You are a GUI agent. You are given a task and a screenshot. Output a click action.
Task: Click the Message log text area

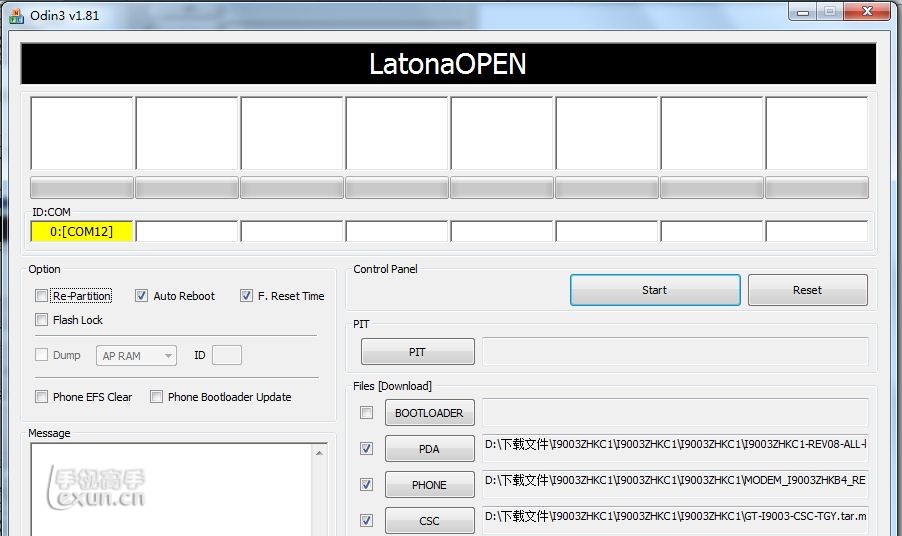pyautogui.click(x=171, y=489)
